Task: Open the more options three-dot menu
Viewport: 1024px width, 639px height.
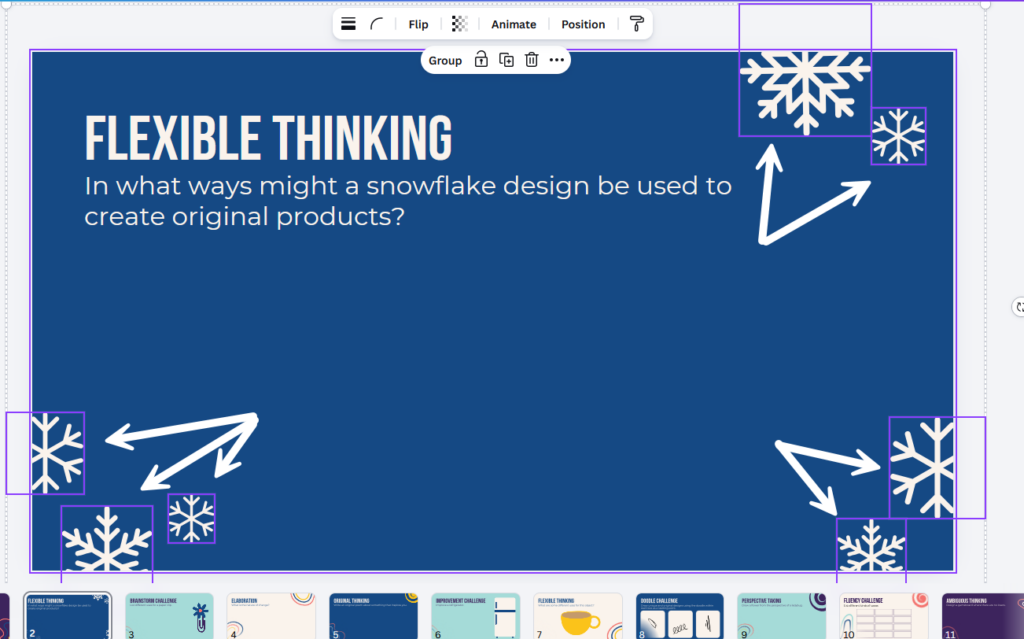Action: 557,60
